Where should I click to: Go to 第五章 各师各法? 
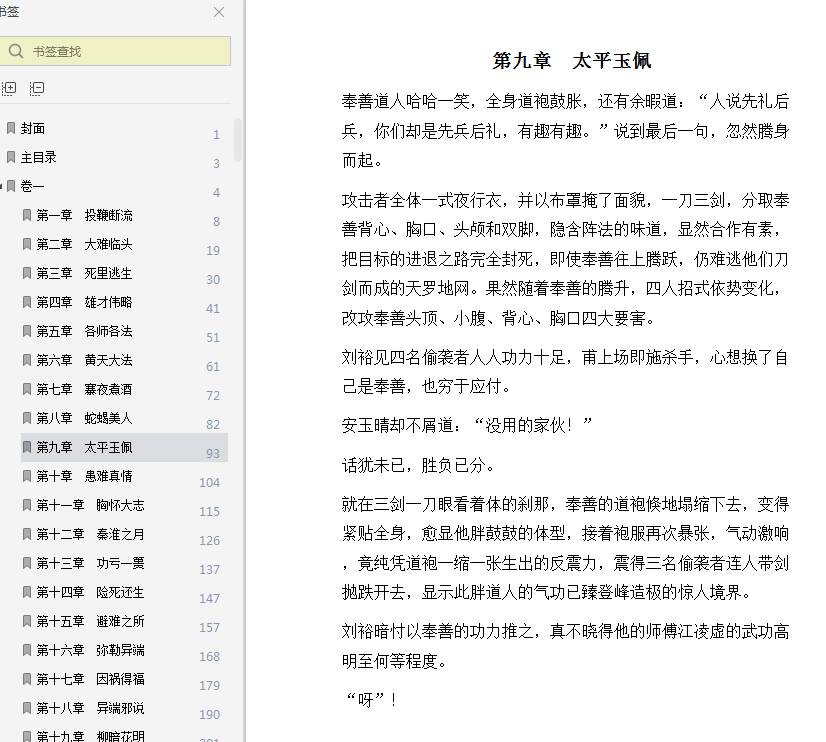84,331
